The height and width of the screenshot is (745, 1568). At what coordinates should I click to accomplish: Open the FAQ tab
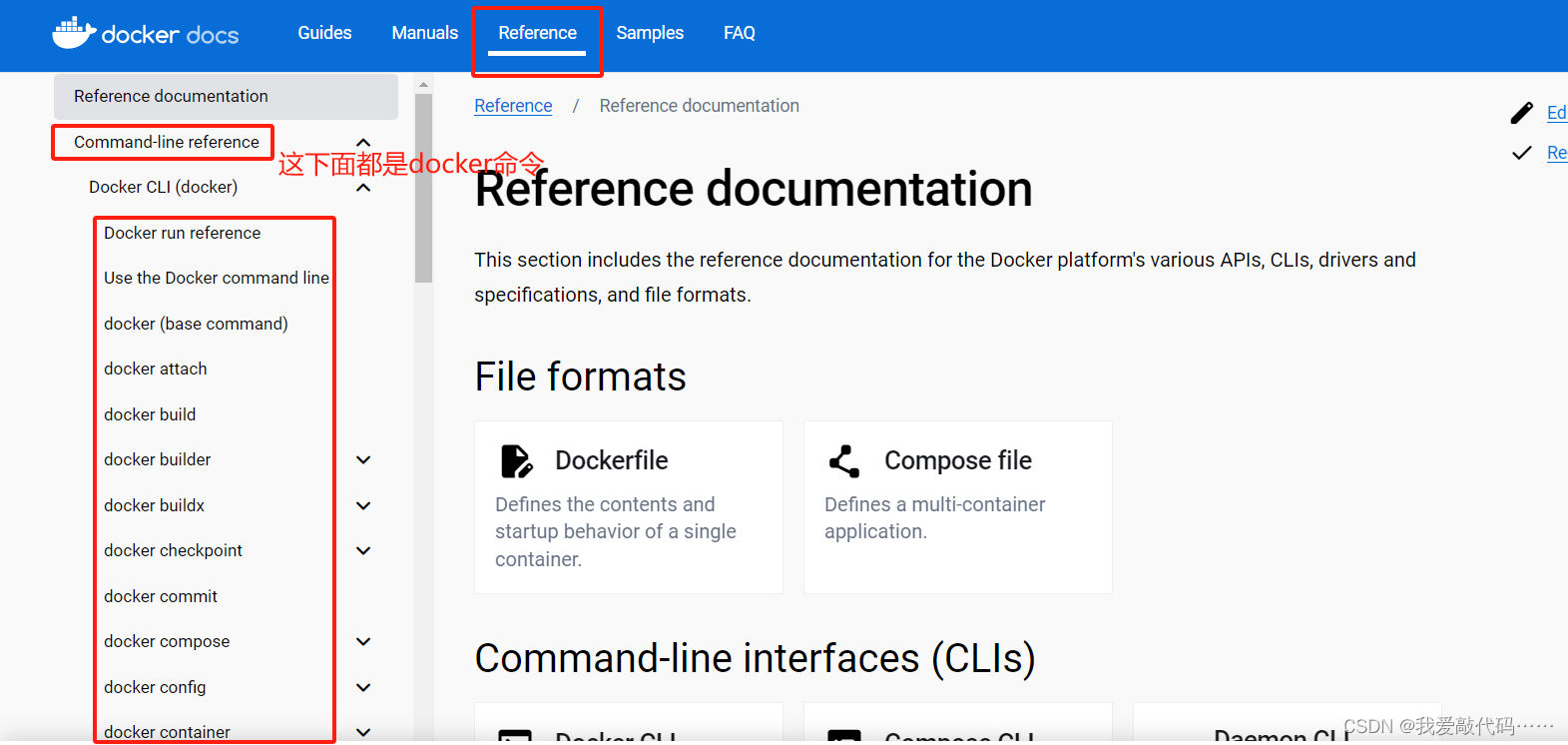tap(740, 33)
